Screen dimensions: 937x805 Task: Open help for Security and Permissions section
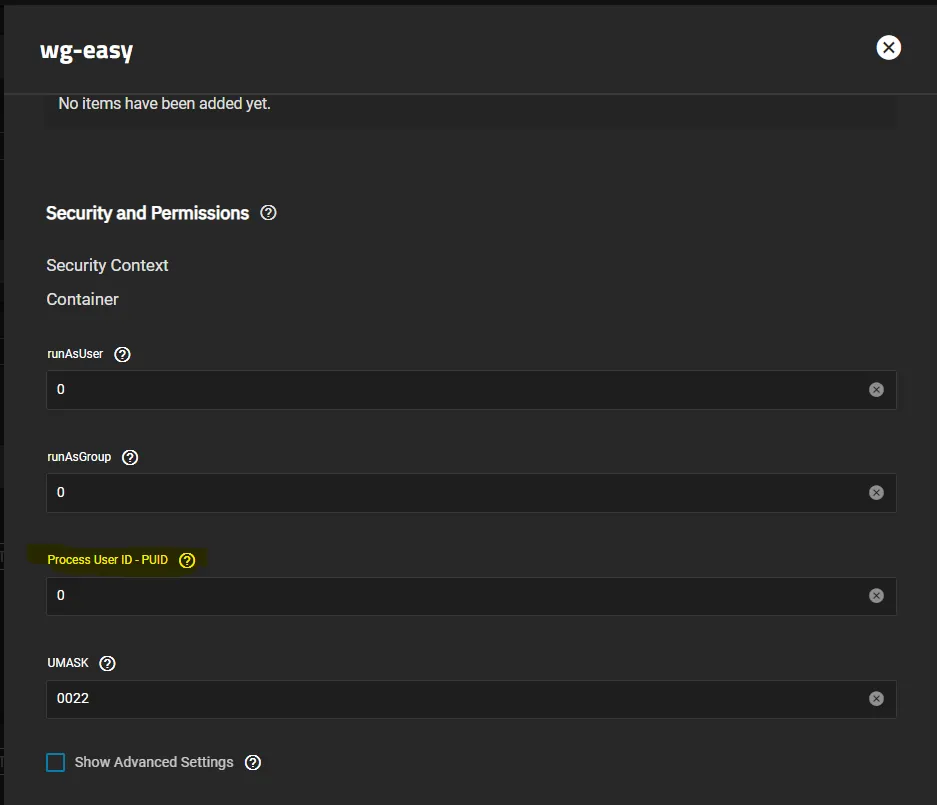(268, 213)
